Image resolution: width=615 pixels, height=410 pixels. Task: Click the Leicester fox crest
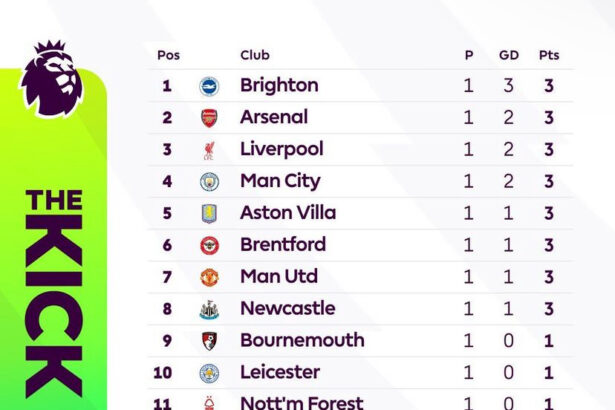click(x=209, y=373)
